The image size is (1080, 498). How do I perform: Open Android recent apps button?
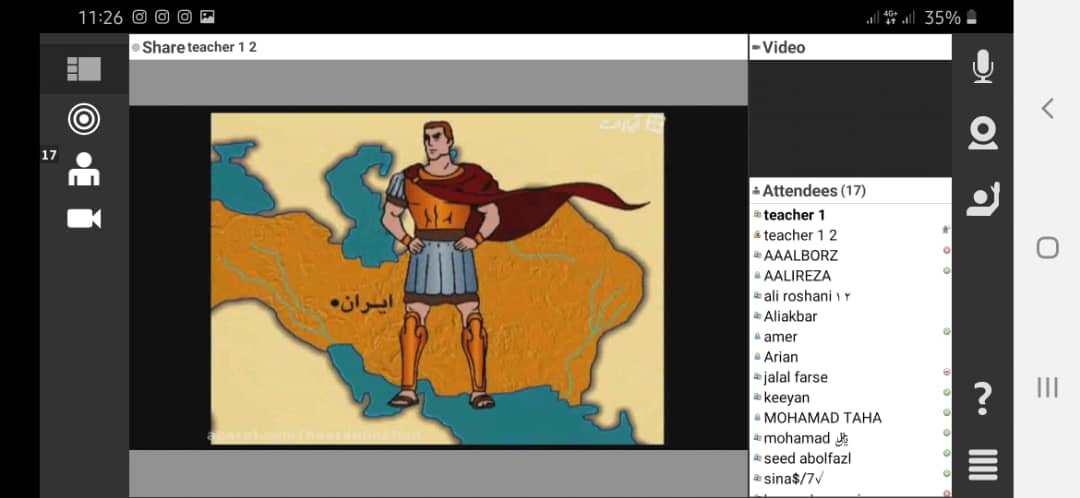click(1048, 387)
